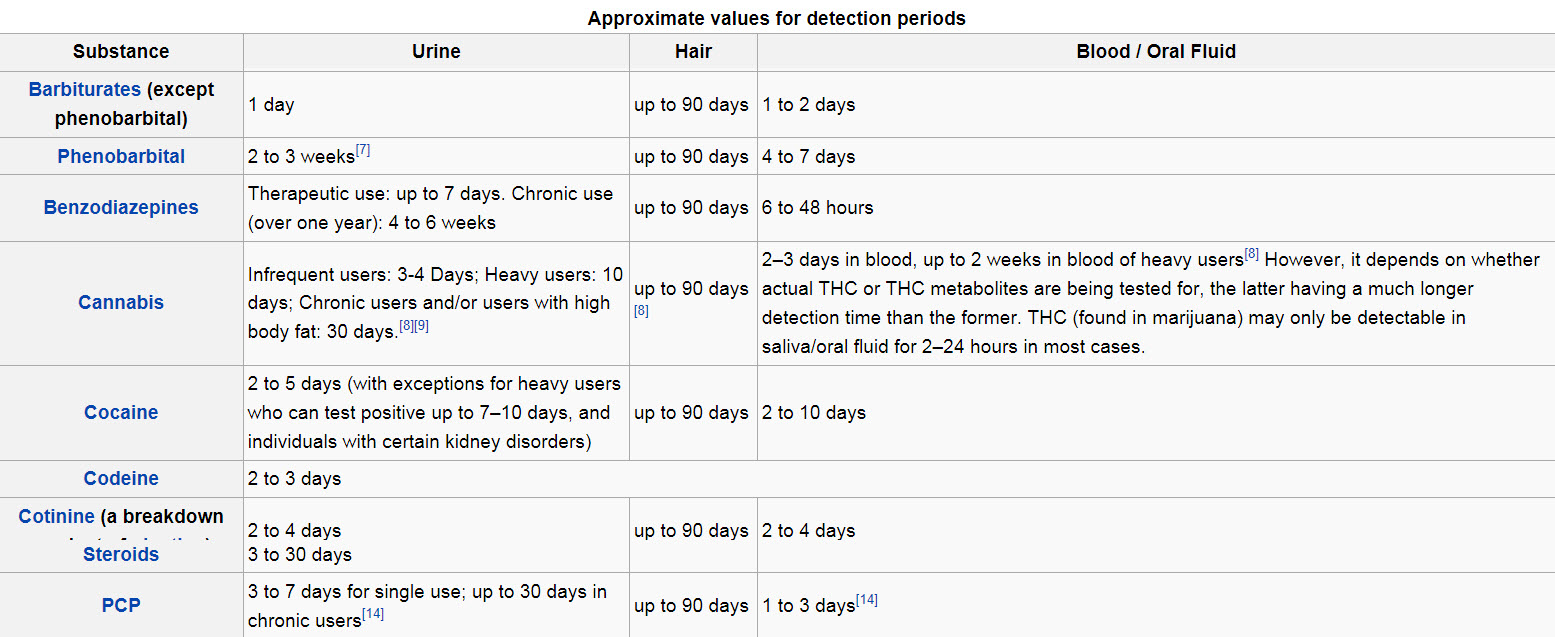
Task: Open the Barbiturates link
Action: [x=85, y=89]
